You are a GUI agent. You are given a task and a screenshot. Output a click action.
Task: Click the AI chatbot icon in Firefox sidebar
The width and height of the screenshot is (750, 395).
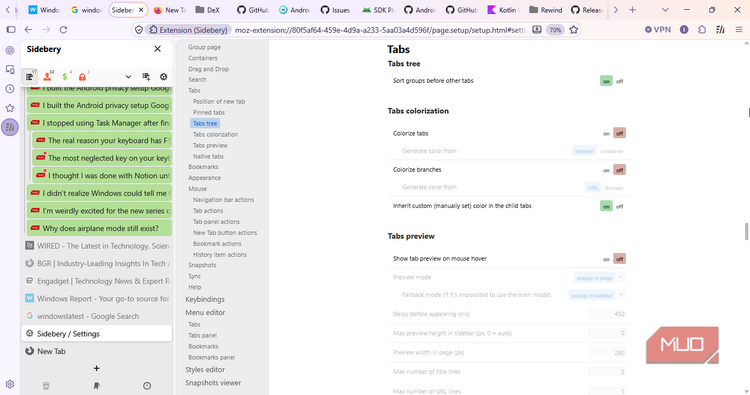[x=10, y=50]
